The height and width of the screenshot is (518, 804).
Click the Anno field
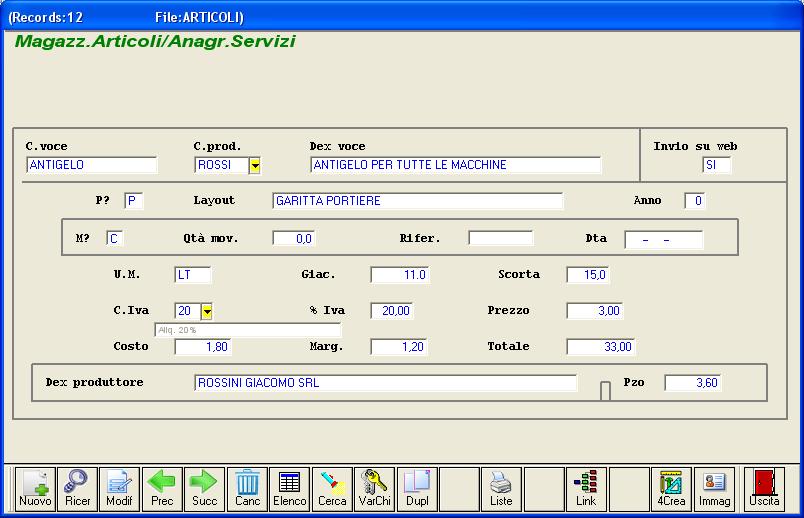(x=695, y=201)
